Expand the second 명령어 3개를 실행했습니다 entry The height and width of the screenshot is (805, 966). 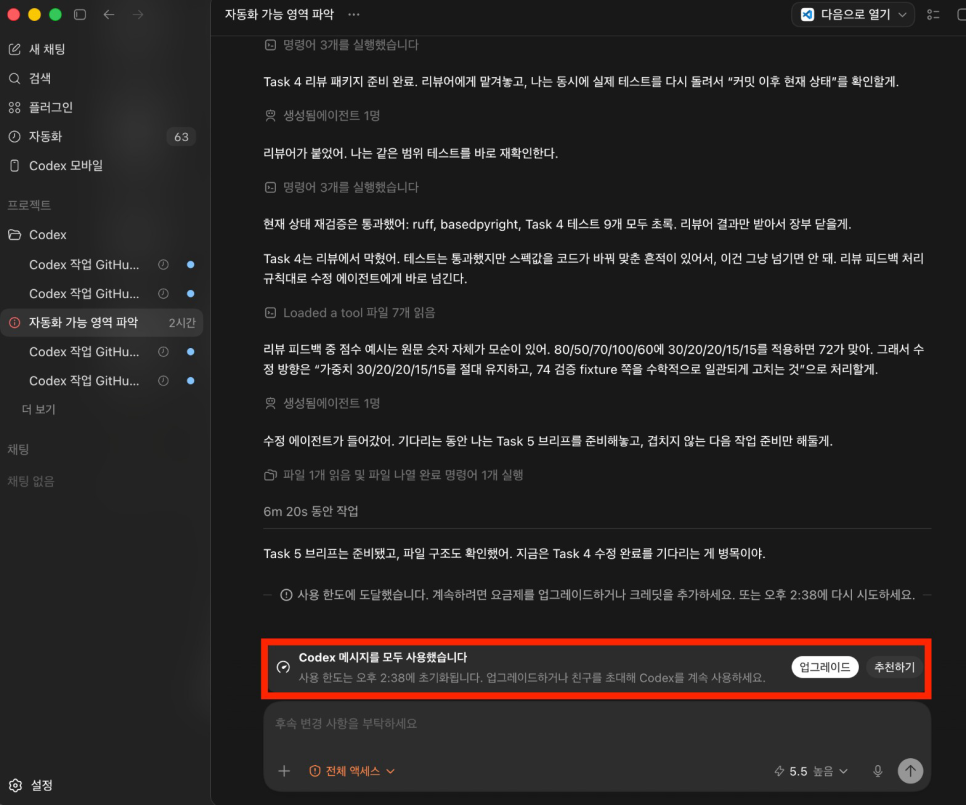(341, 187)
